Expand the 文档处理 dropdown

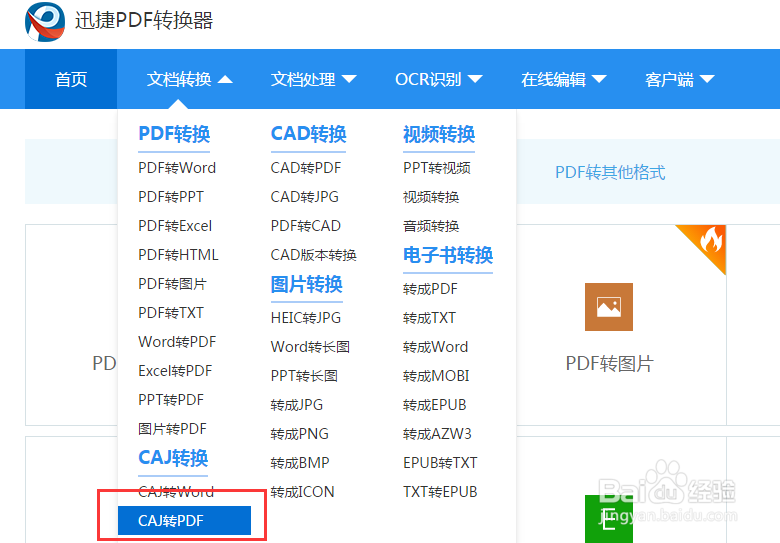tap(313, 79)
